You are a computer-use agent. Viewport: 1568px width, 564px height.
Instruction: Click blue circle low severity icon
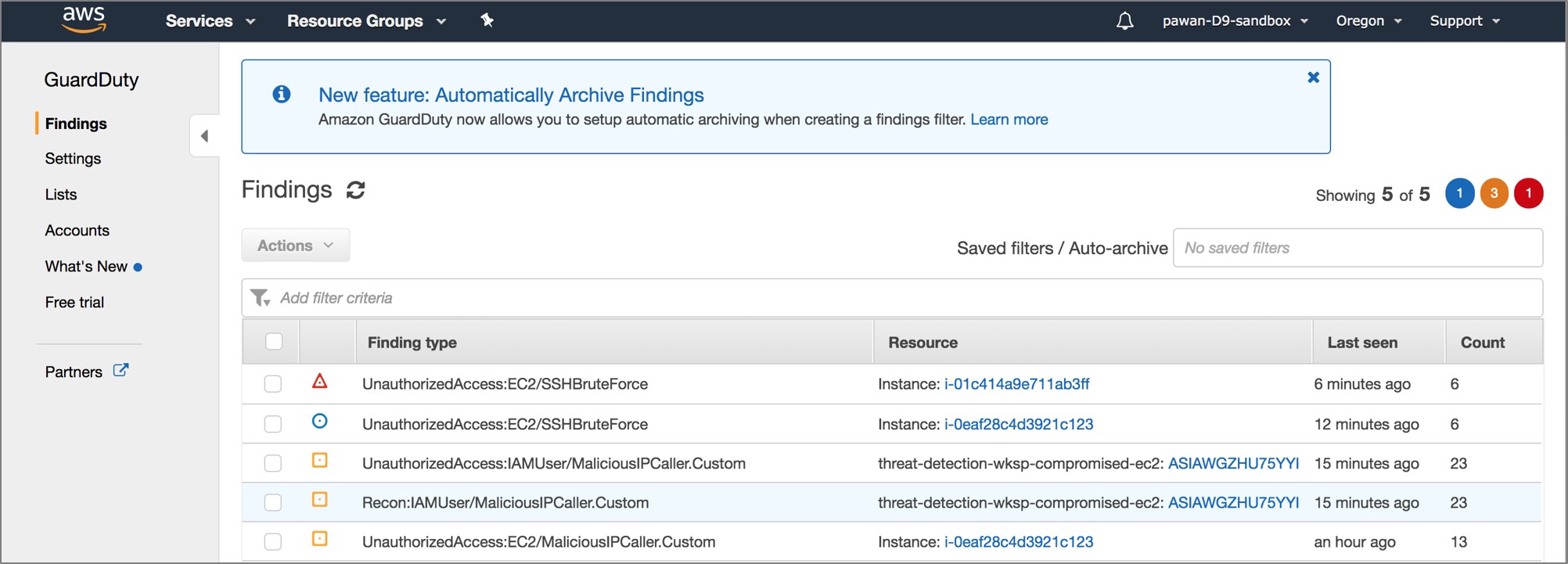319,422
